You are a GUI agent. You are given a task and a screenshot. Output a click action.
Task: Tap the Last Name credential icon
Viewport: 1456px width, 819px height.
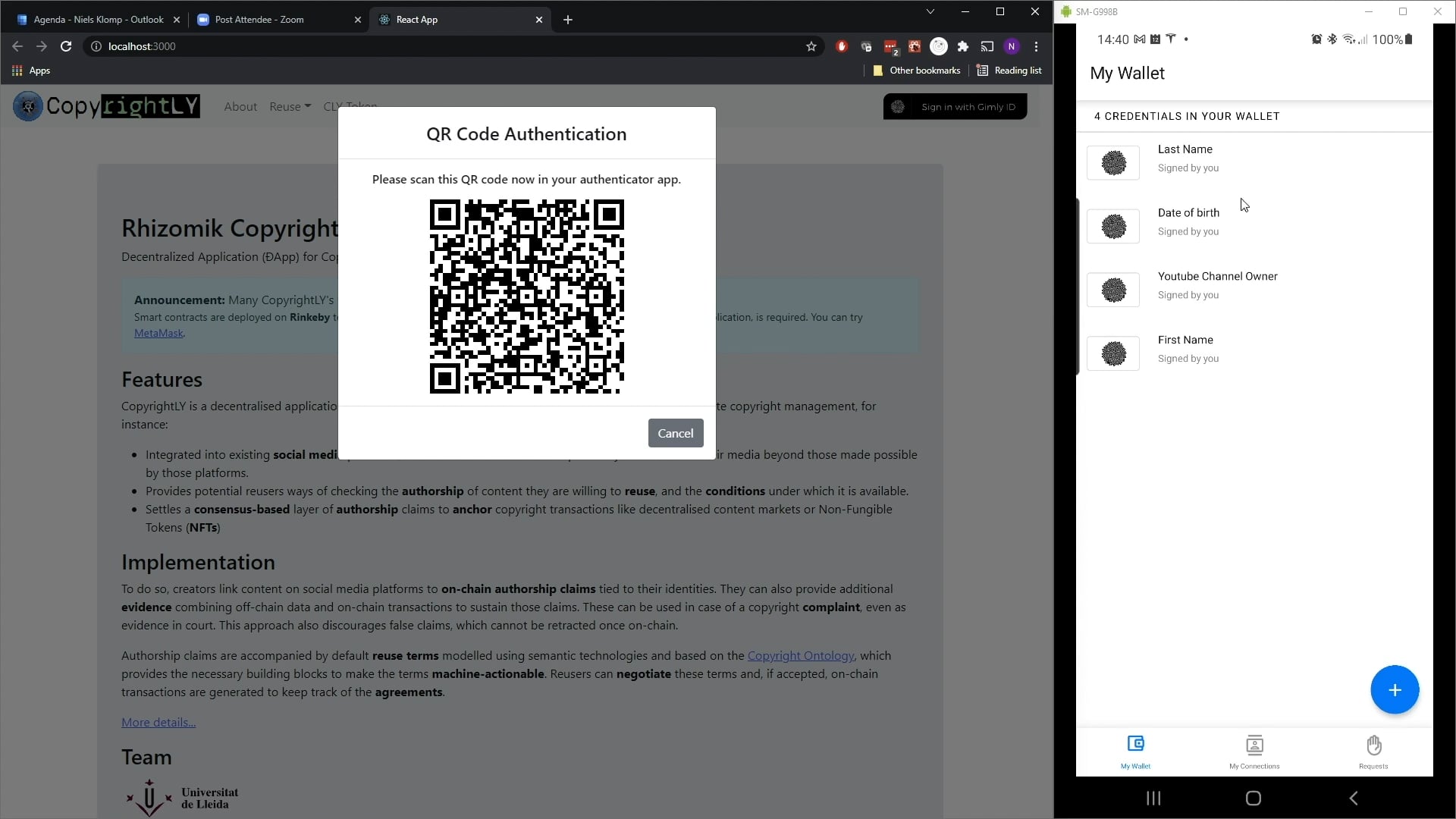tap(1113, 162)
